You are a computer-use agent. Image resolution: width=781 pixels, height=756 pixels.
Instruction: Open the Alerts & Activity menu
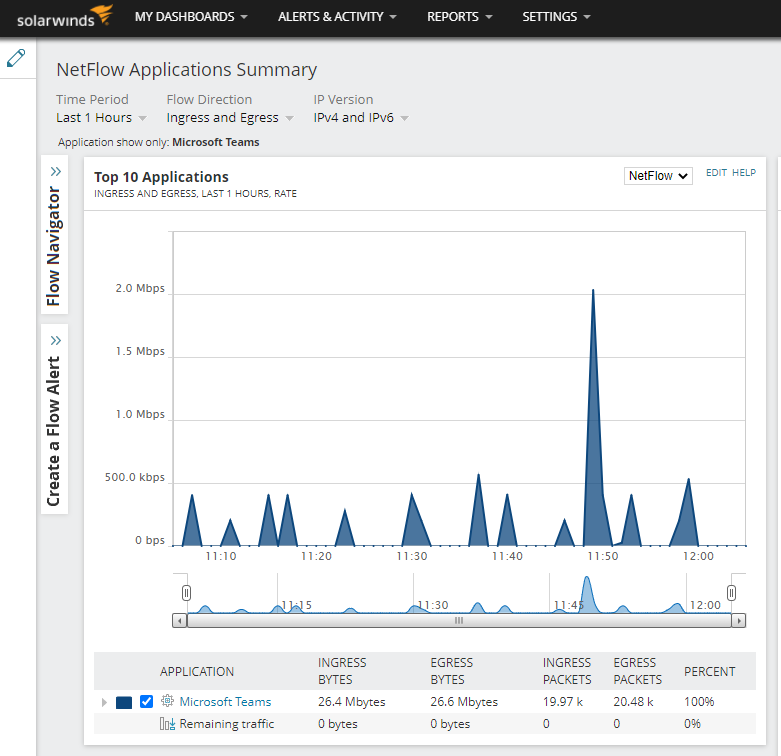pyautogui.click(x=337, y=17)
